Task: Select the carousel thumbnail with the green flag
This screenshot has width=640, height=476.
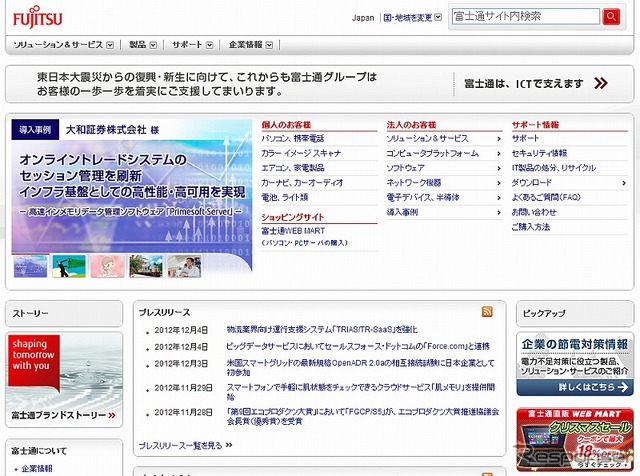Action: (69, 266)
